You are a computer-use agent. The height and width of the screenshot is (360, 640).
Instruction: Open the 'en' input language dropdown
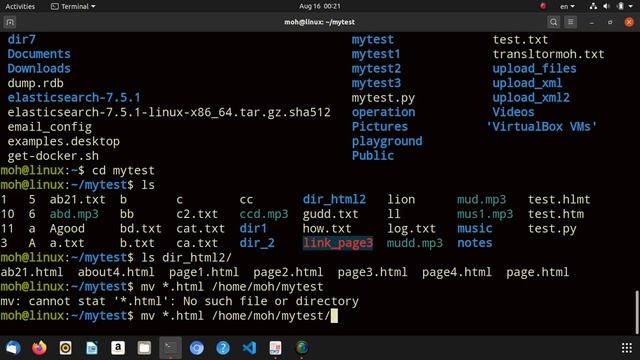tap(567, 6)
